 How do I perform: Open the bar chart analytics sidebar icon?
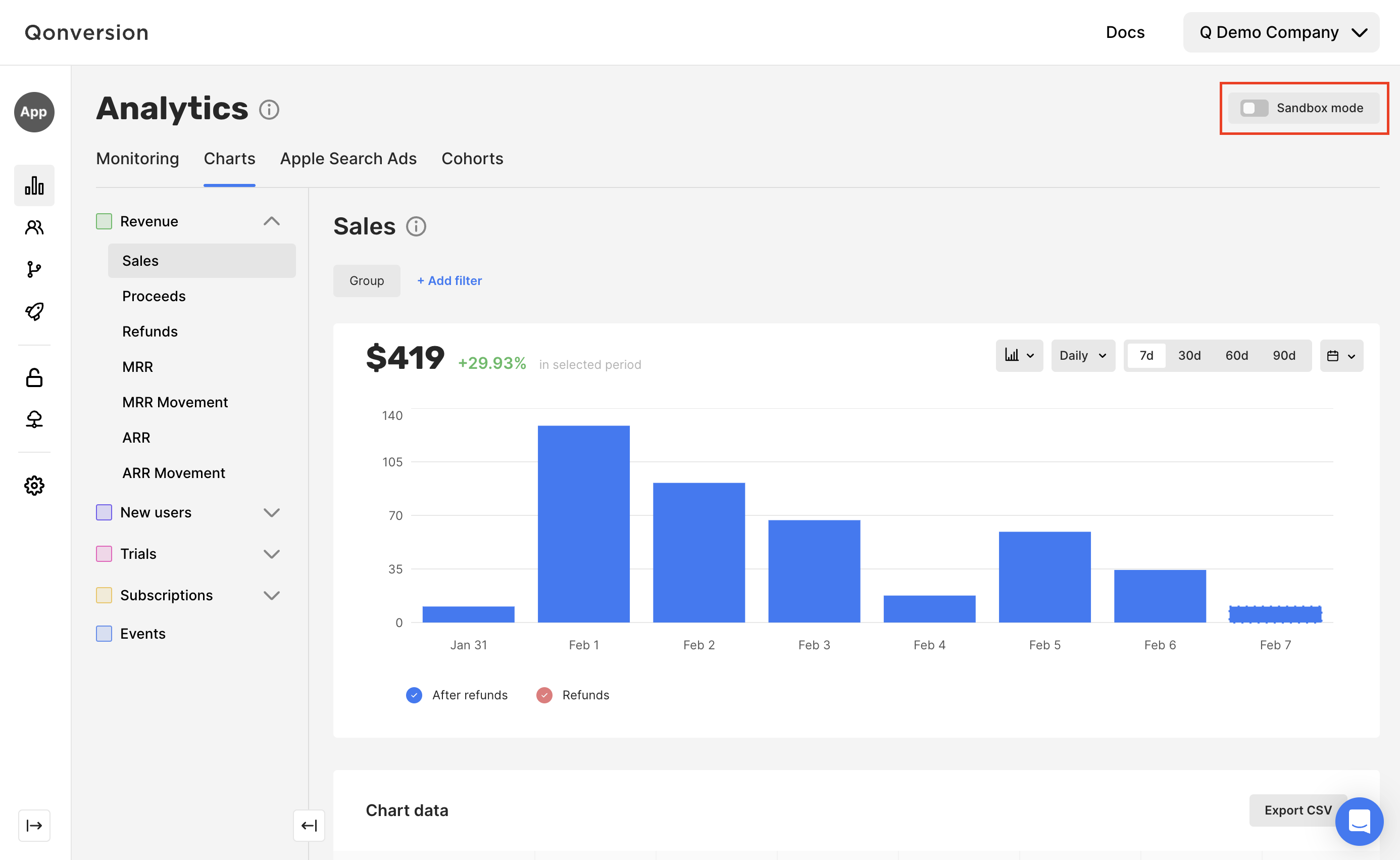pos(34,185)
